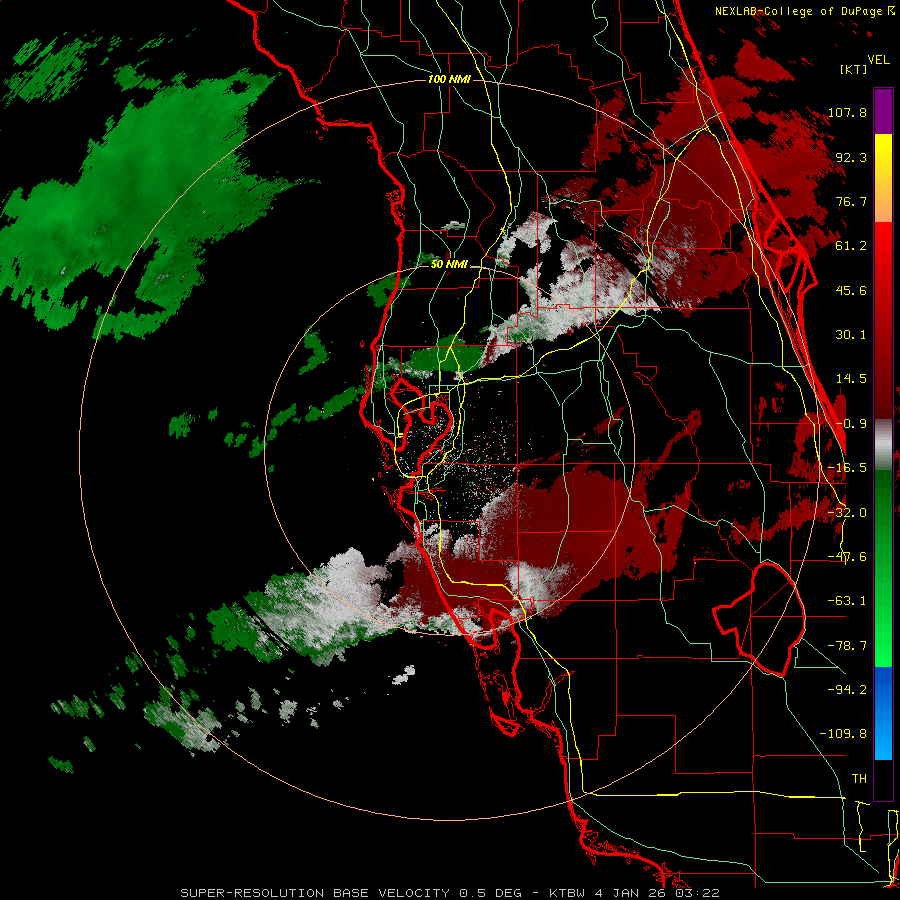Click the -32.0 value on velocity scale
Screen dimensions: 900x900
(x=848, y=513)
